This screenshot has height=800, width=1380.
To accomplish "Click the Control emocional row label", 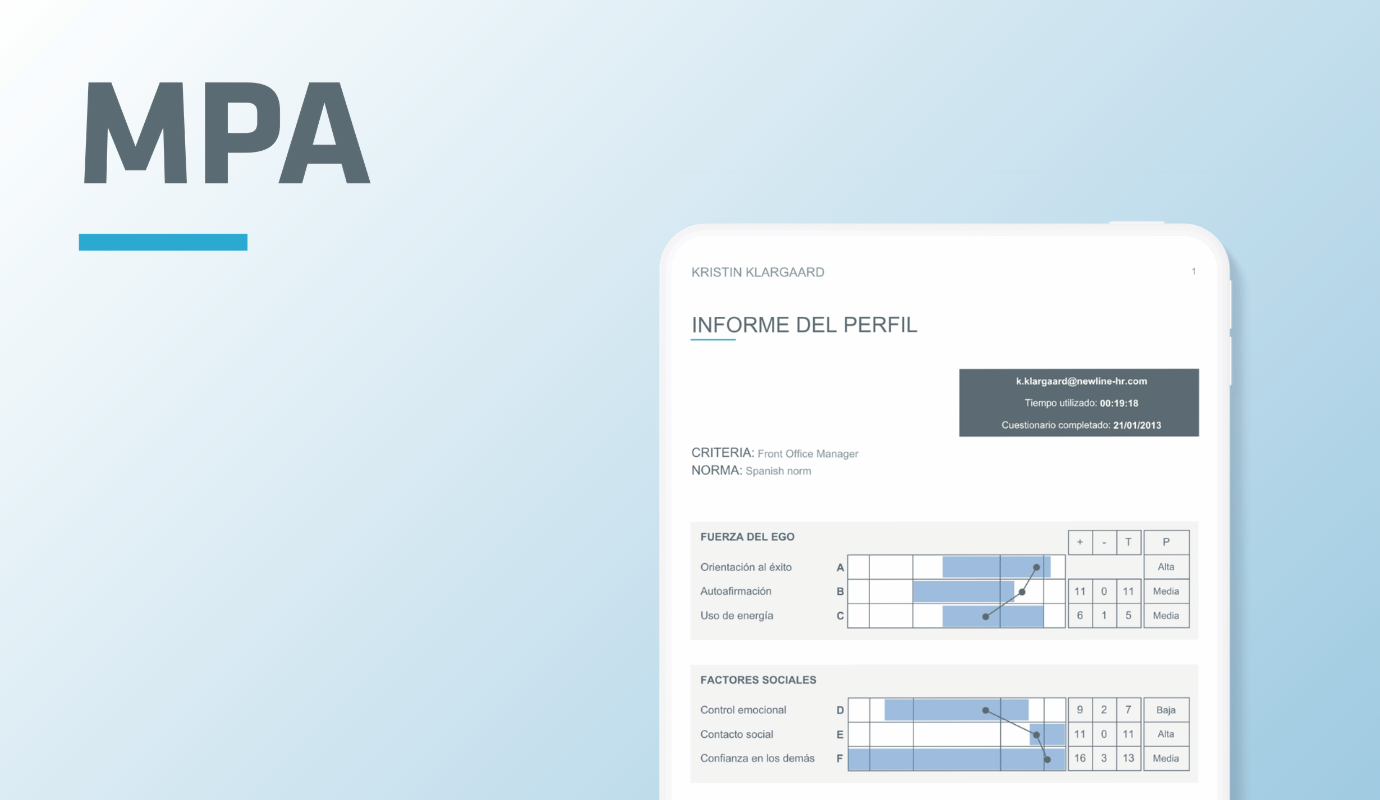I will [743, 710].
